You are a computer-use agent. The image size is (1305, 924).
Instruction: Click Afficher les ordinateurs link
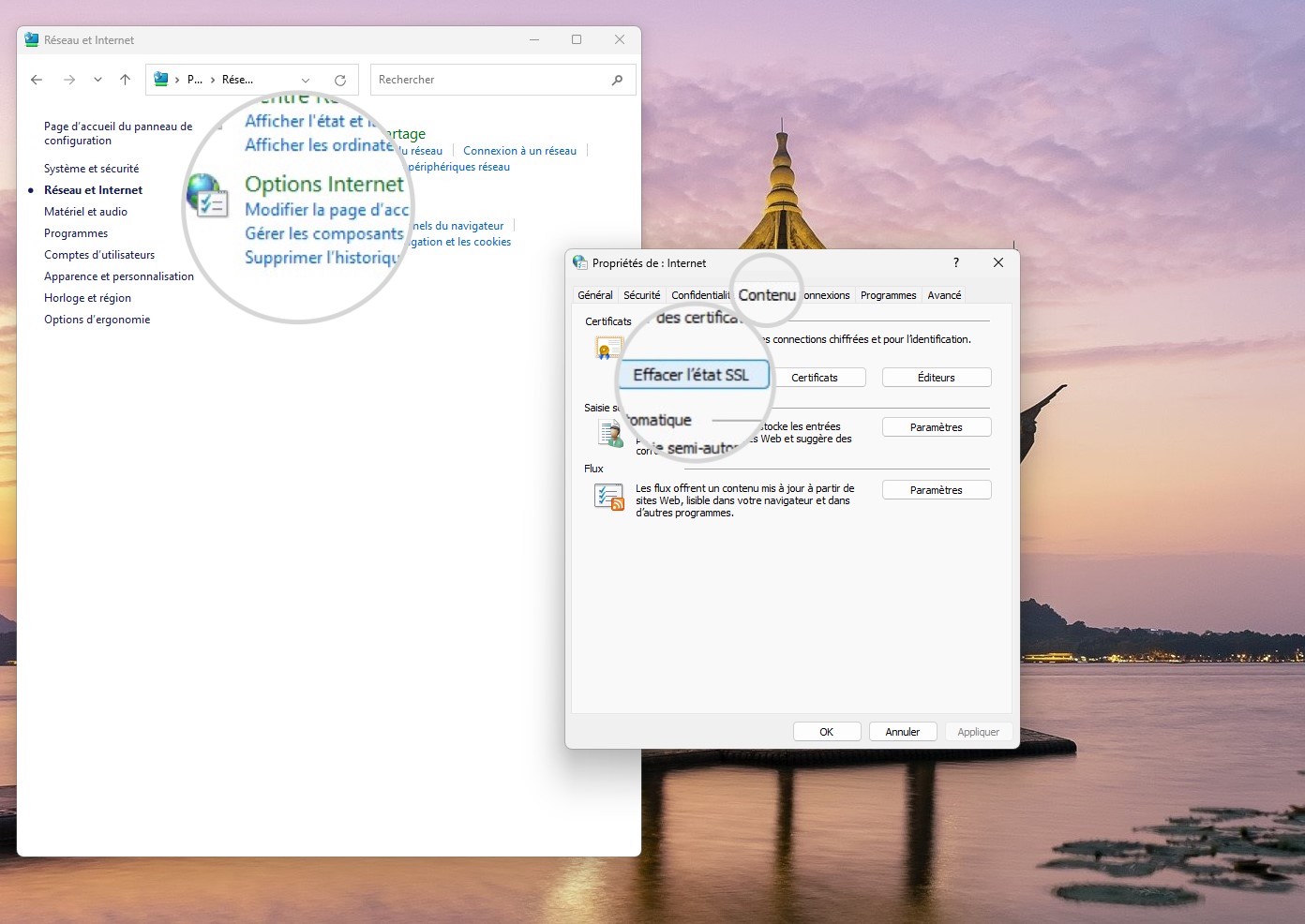pyautogui.click(x=319, y=145)
